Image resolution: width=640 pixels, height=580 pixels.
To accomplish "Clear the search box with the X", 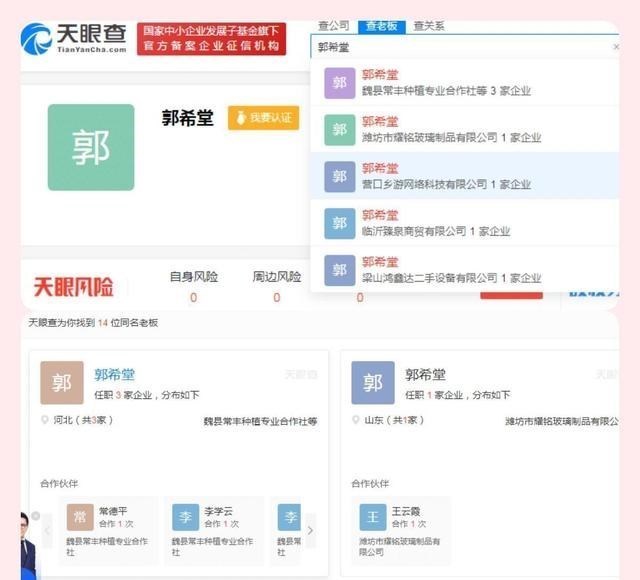I will point(616,47).
